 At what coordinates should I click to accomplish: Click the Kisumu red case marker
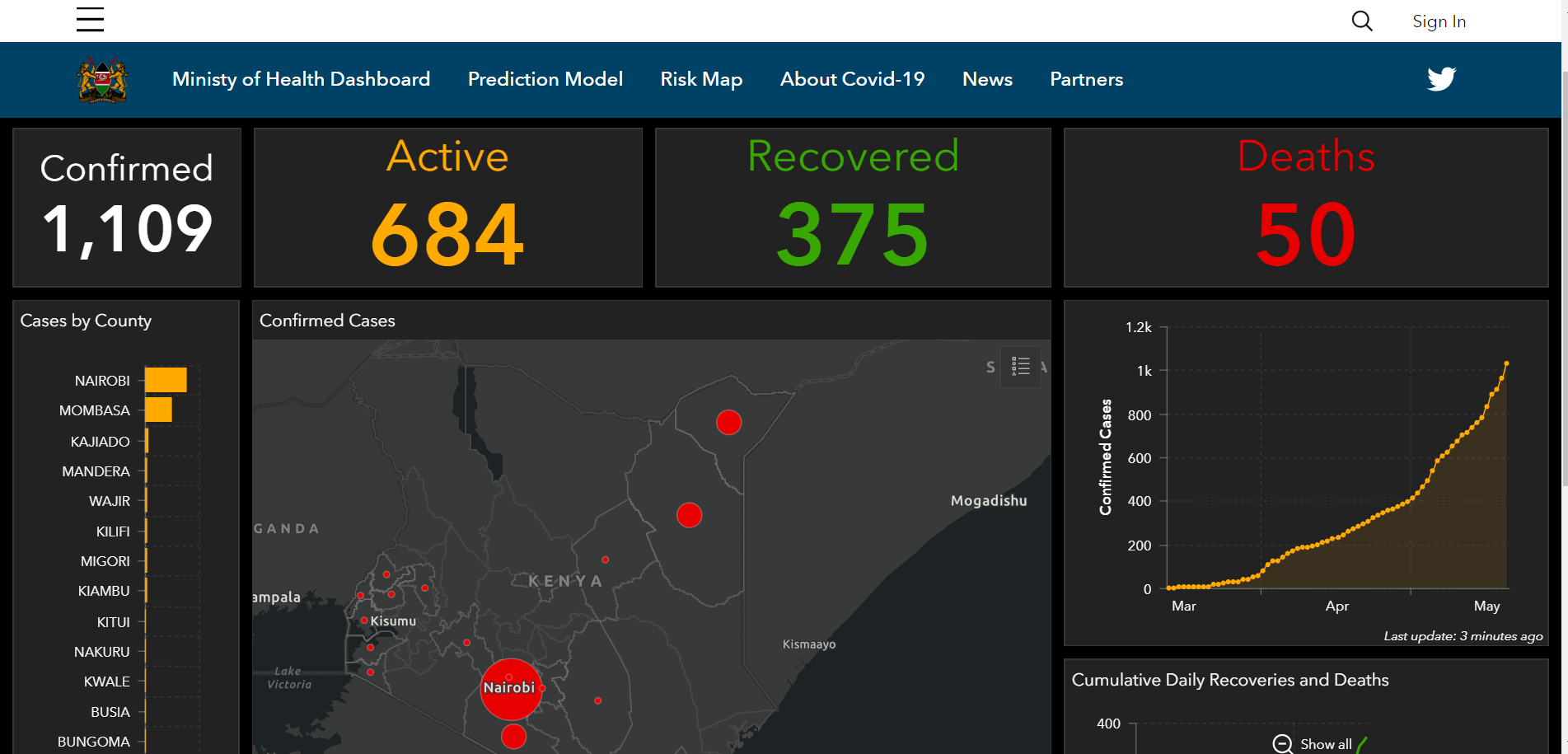364,621
